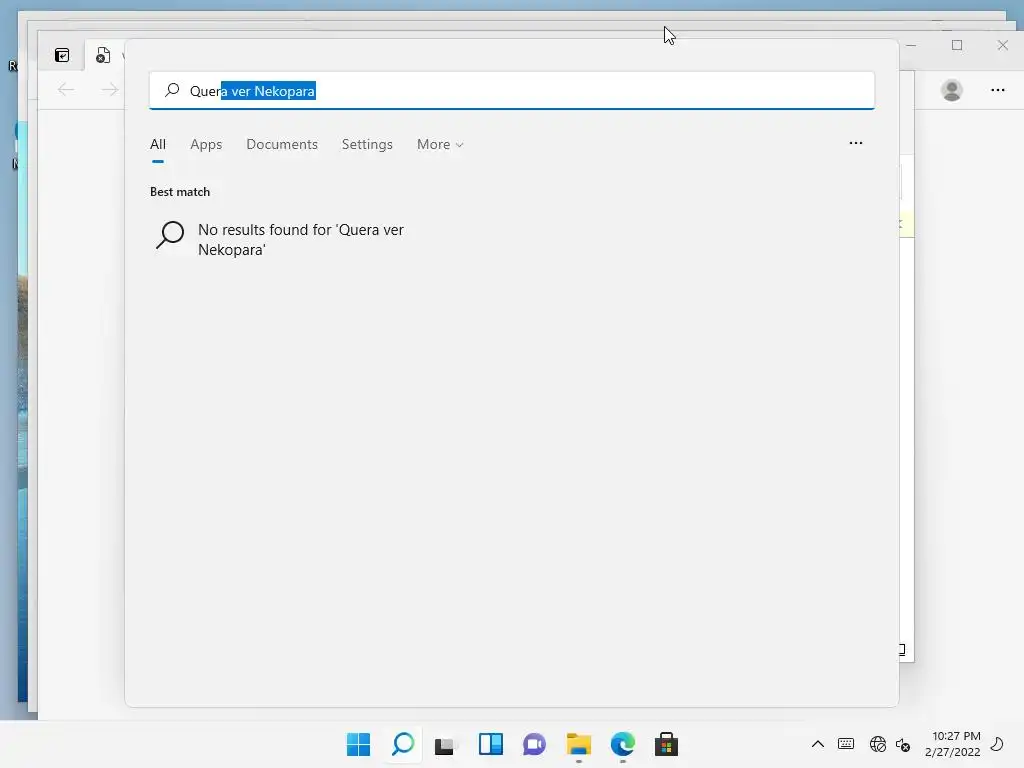
Task: Open Teams Chat from the taskbar
Action: (x=534, y=744)
